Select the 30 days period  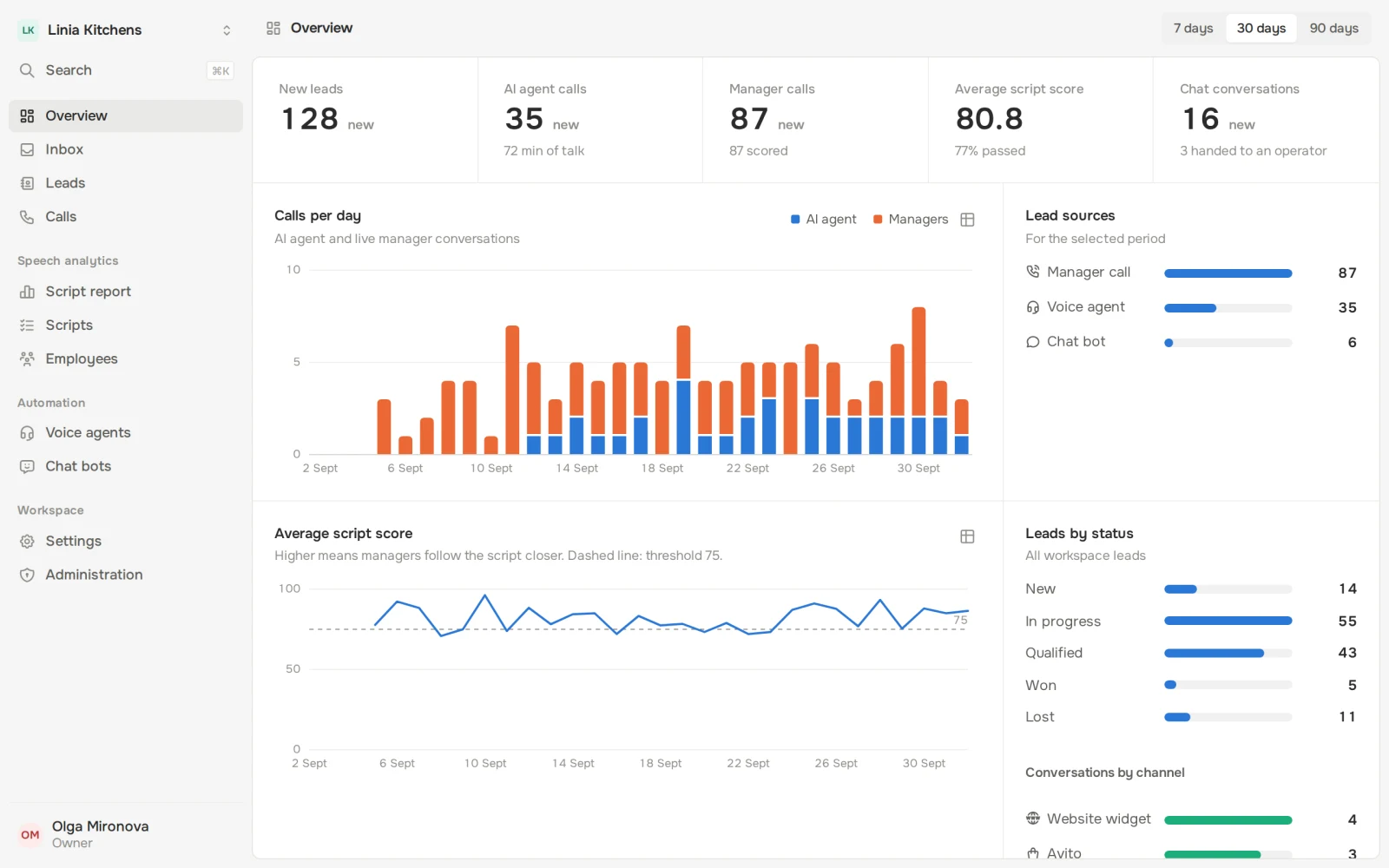pyautogui.click(x=1261, y=29)
